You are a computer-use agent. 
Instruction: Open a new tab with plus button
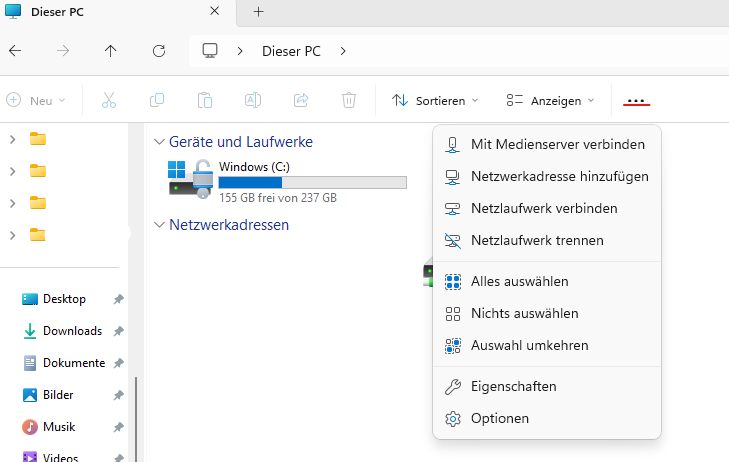click(258, 12)
